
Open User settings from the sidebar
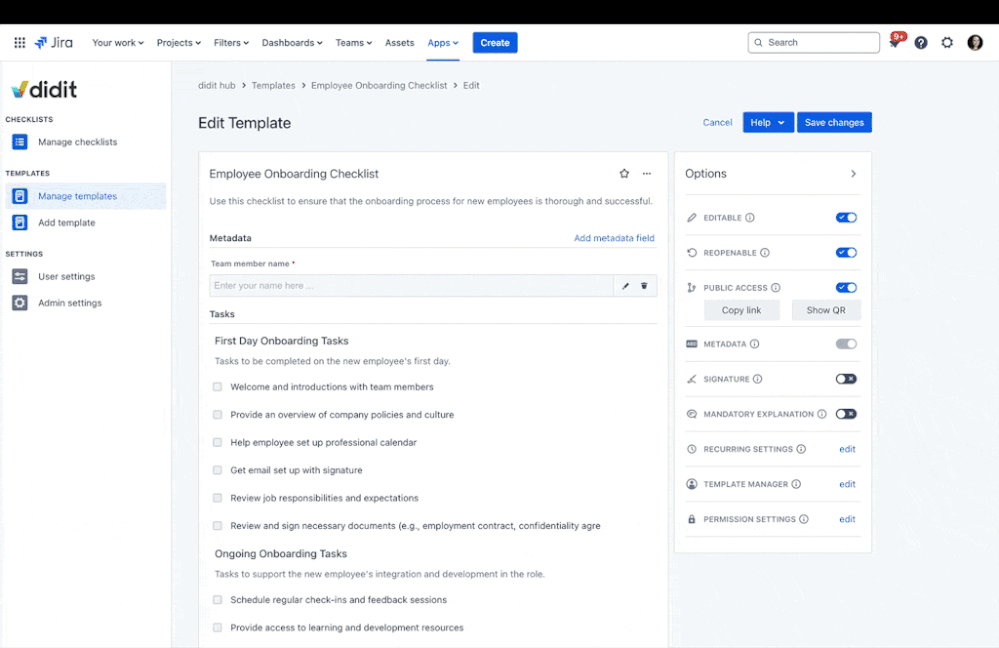click(x=66, y=276)
